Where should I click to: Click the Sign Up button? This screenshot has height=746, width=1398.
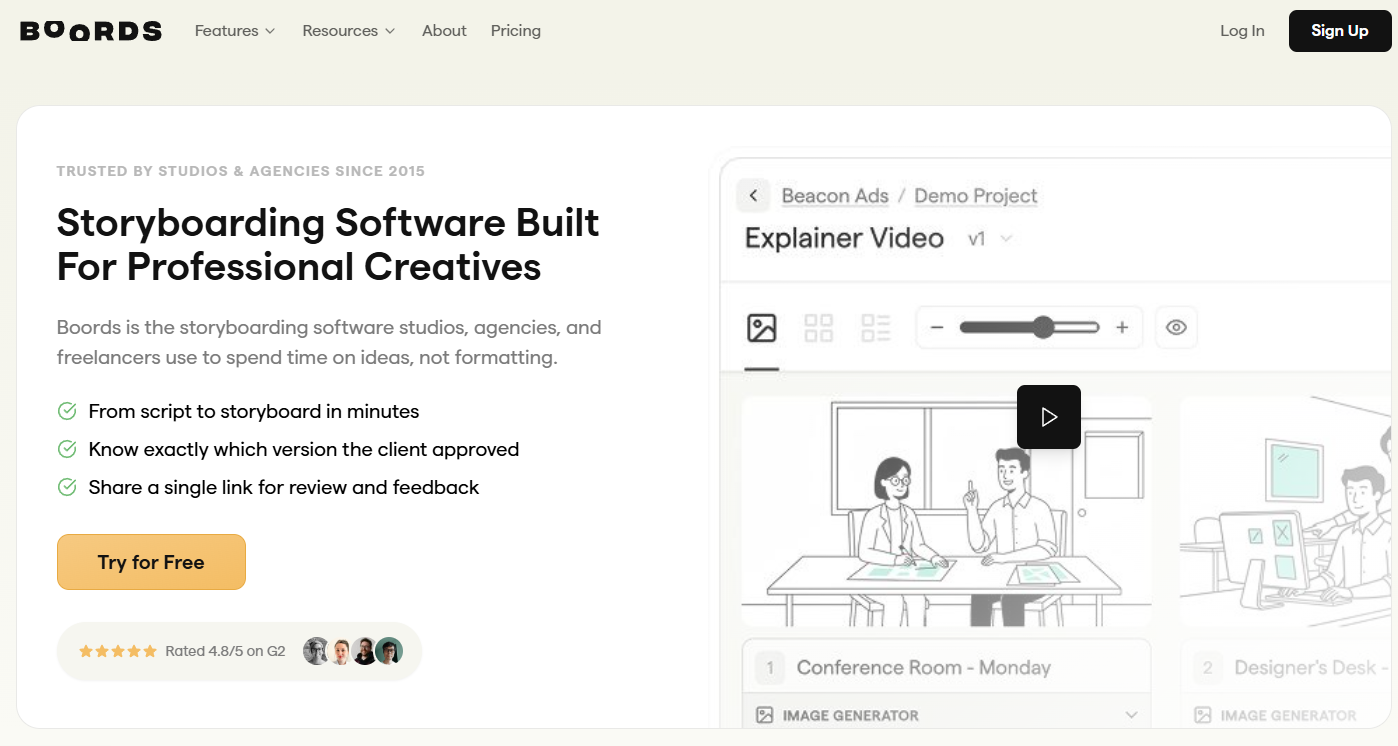pos(1339,31)
